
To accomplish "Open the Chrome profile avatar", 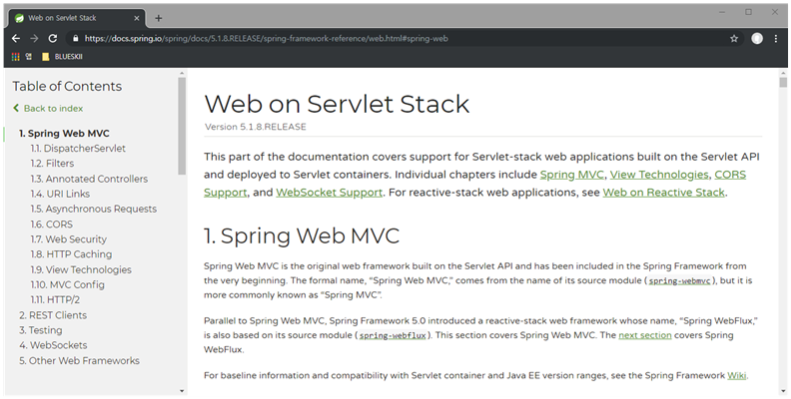I will [757, 38].
